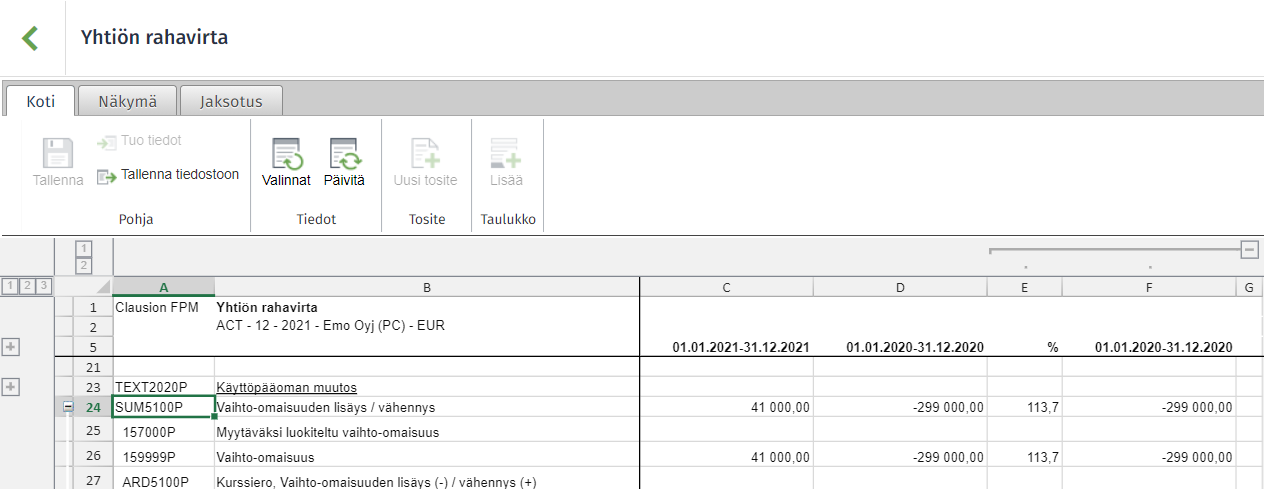Collapse the column group with the minus box
This screenshot has width=1264, height=489.
coord(1249,250)
